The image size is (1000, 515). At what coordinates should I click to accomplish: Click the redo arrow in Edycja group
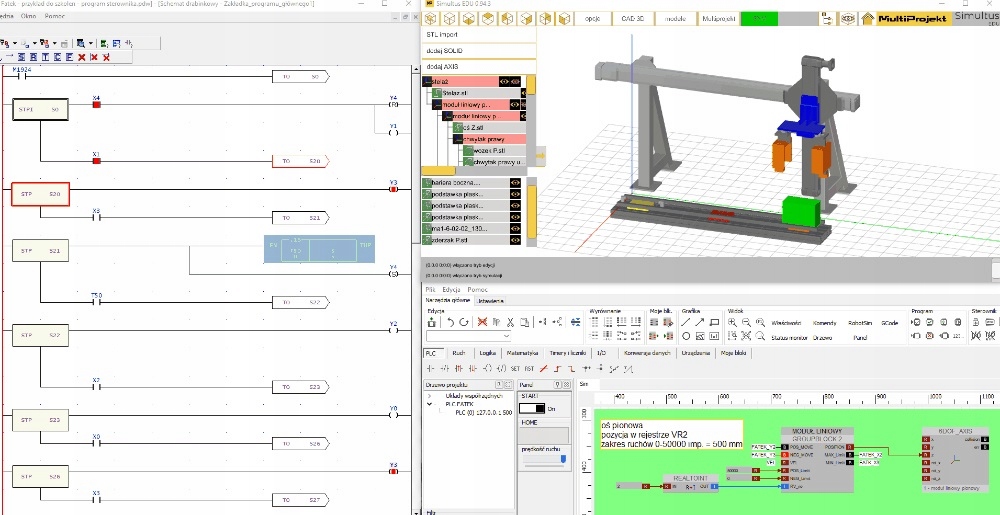pos(464,323)
